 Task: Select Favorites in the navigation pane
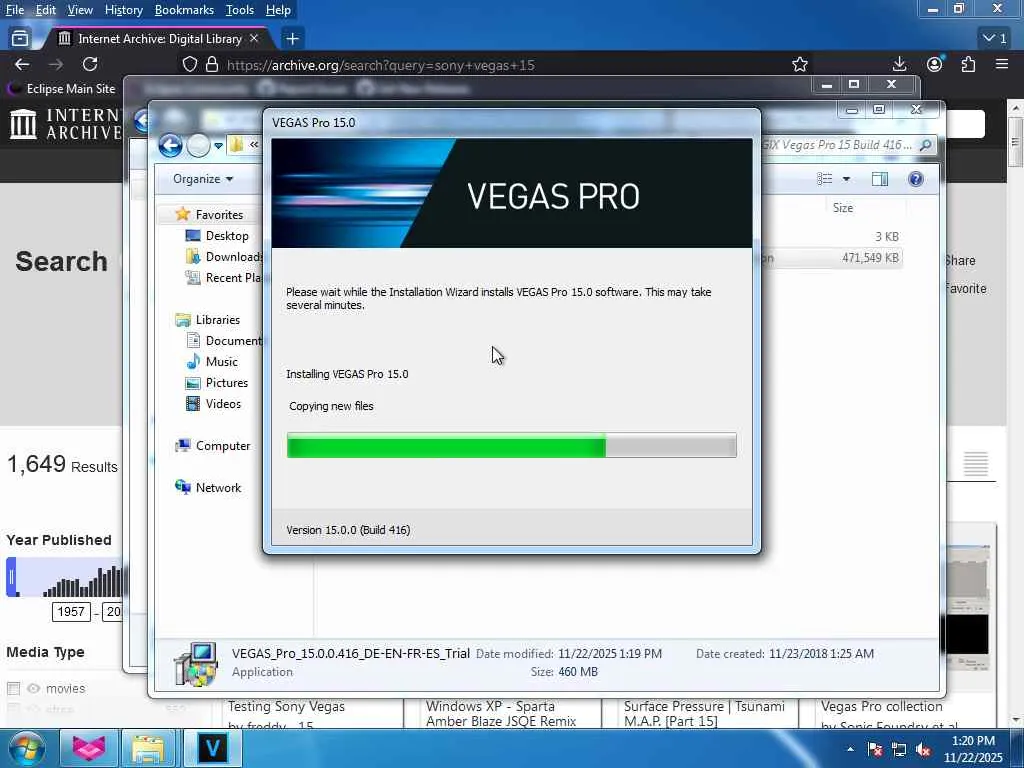tap(209, 214)
